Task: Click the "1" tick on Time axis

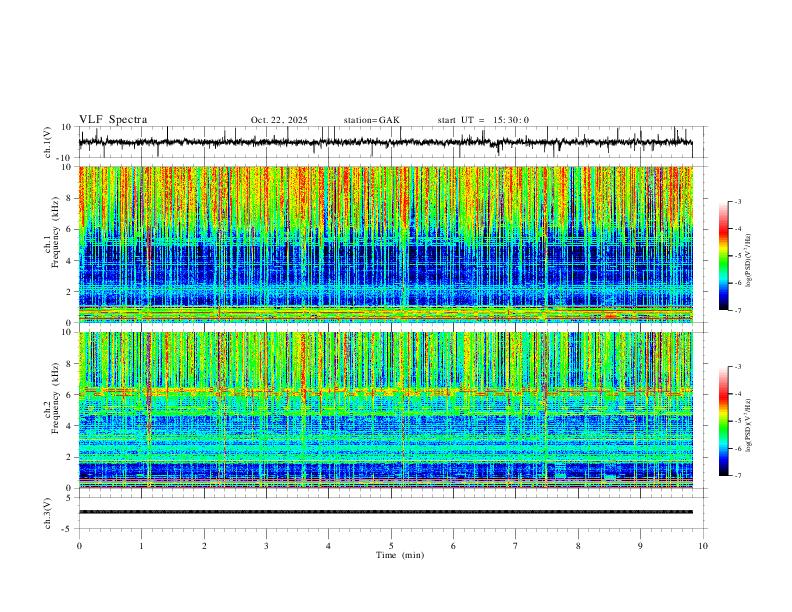Action: tap(142, 546)
